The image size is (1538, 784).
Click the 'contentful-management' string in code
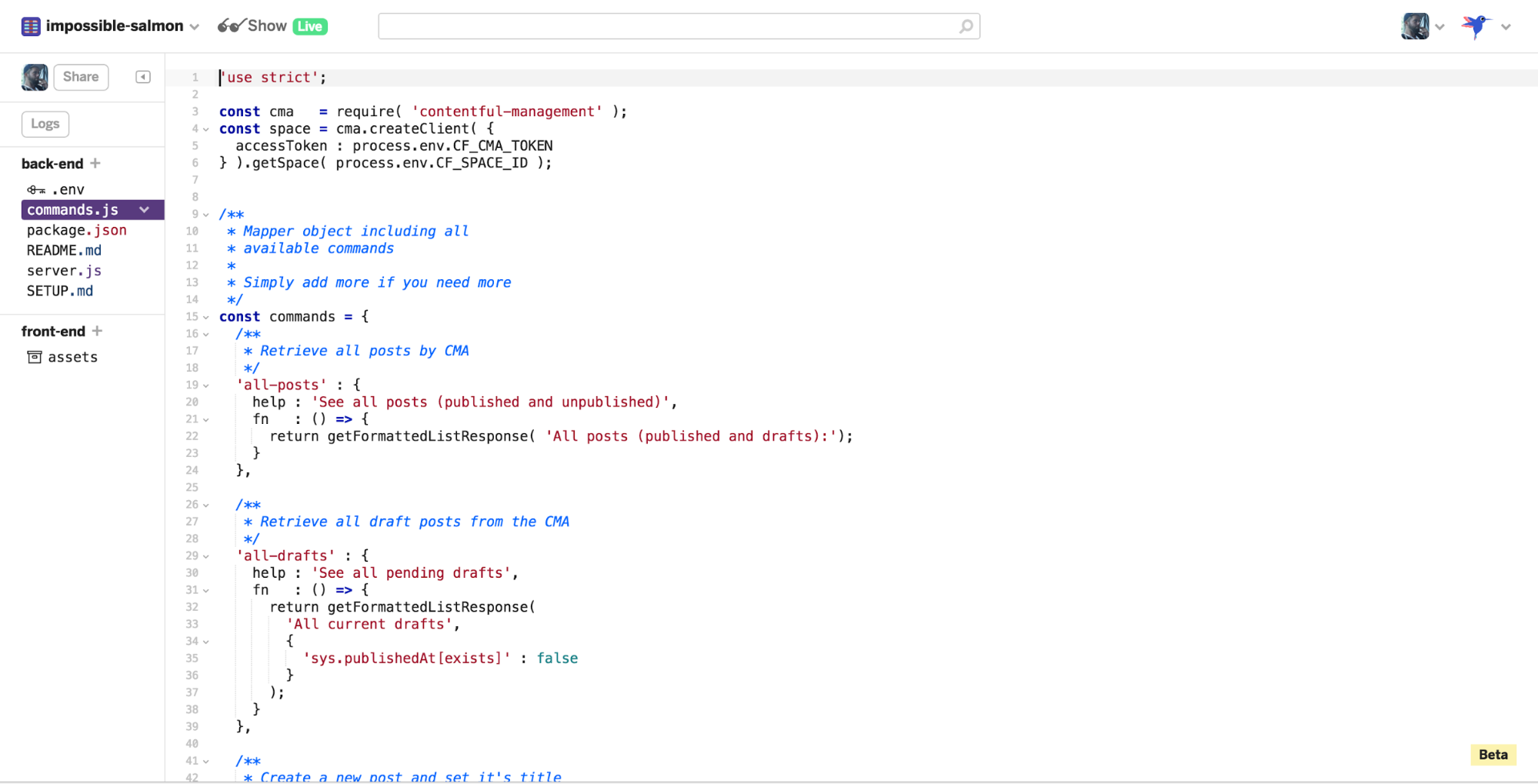click(507, 112)
